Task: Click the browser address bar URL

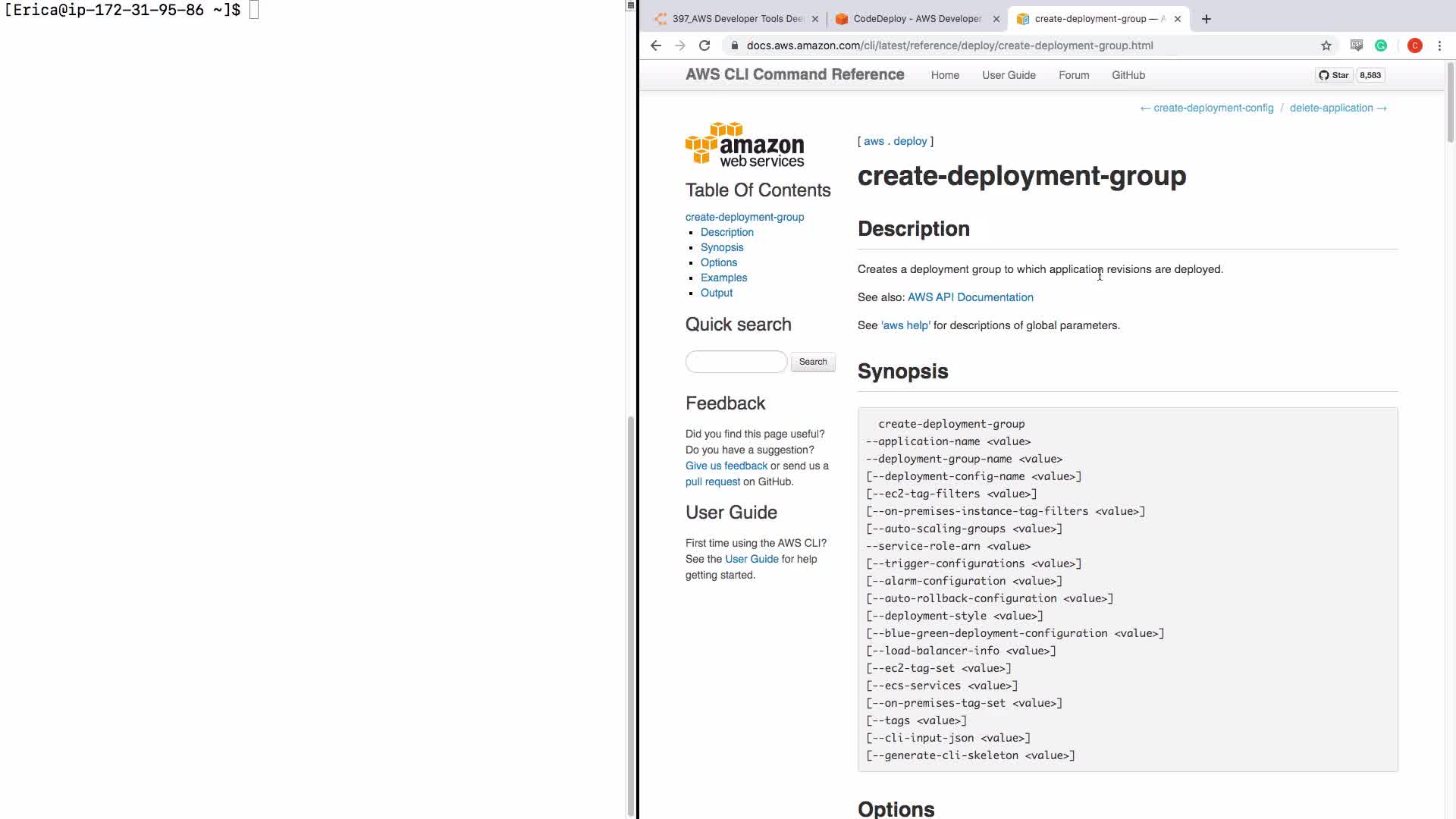Action: click(x=949, y=45)
